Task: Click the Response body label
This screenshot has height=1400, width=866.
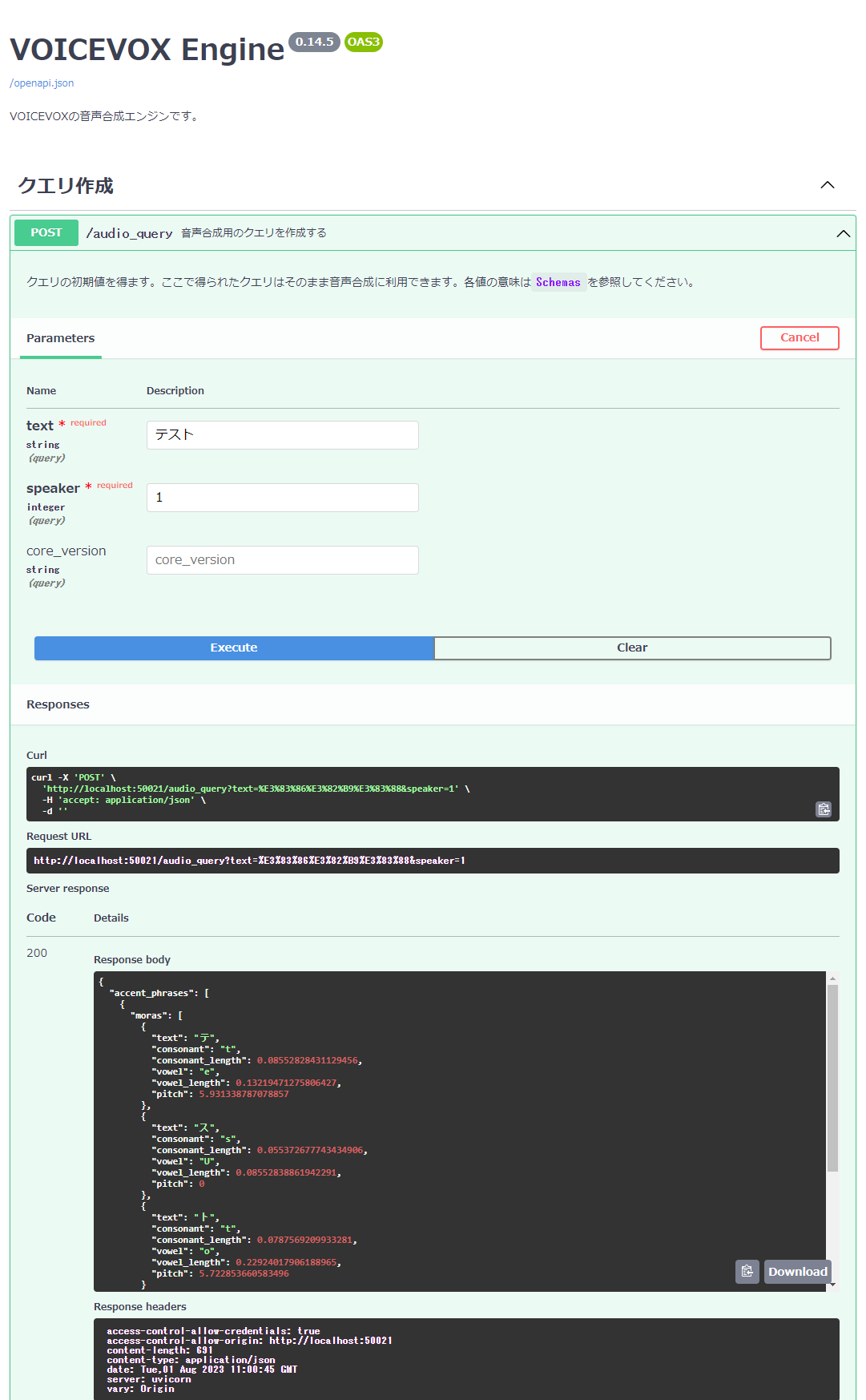Action: point(132,960)
